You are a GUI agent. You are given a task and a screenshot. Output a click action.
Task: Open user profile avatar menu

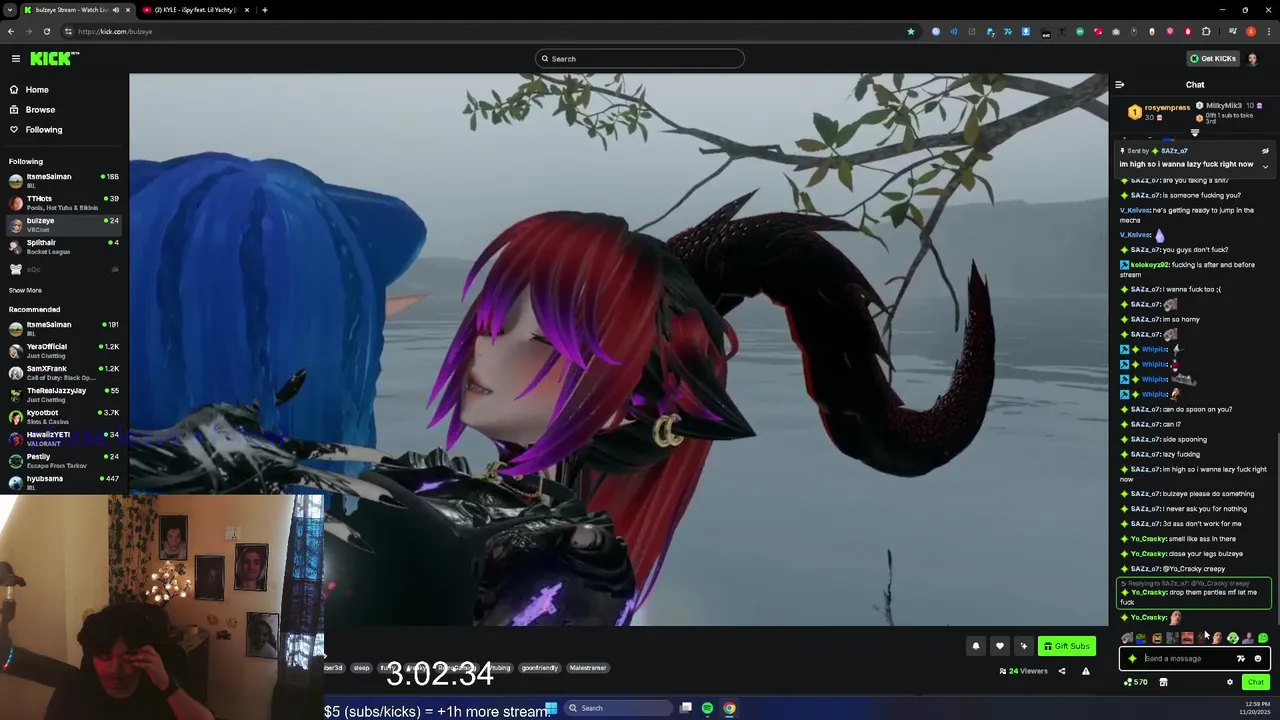pos(1253,59)
